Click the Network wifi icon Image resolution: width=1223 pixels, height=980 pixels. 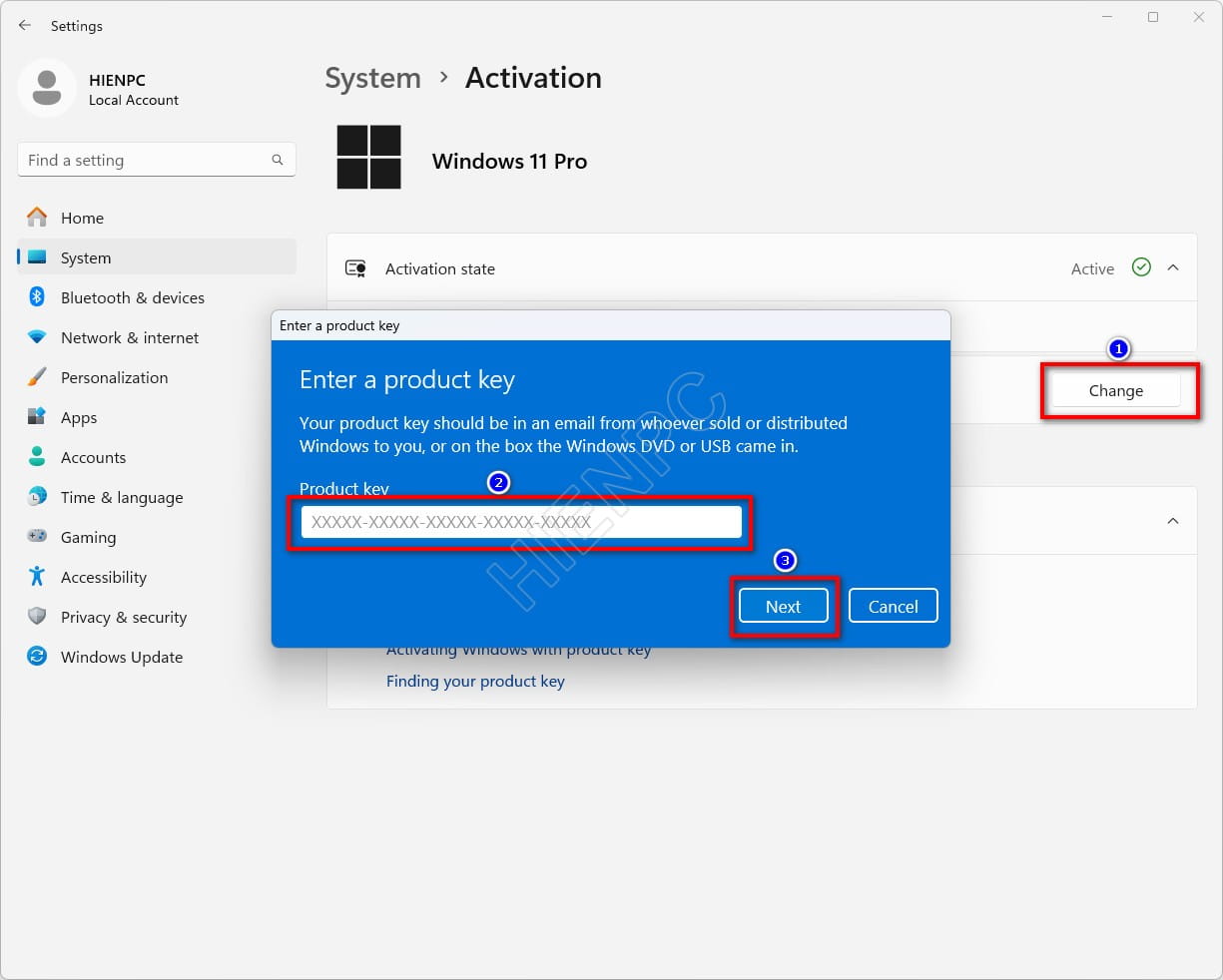pyautogui.click(x=37, y=337)
